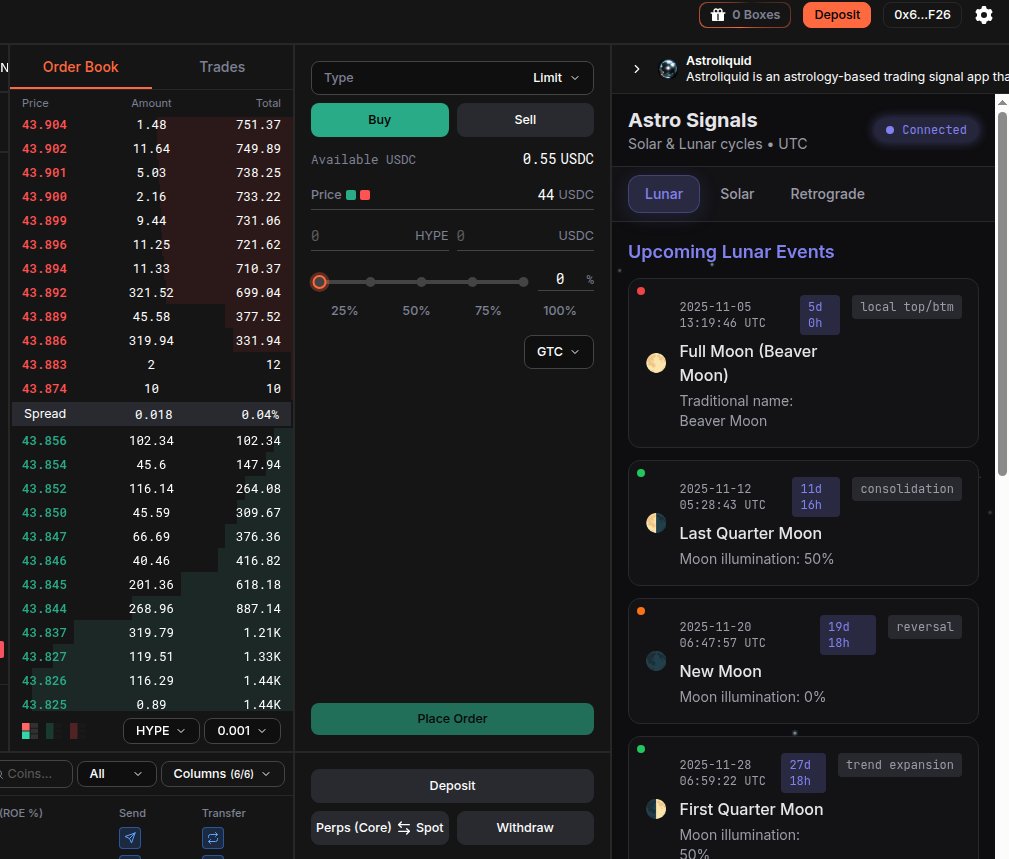This screenshot has width=1009, height=859.
Task: Show both bids and asks order book view
Action: [x=30, y=731]
